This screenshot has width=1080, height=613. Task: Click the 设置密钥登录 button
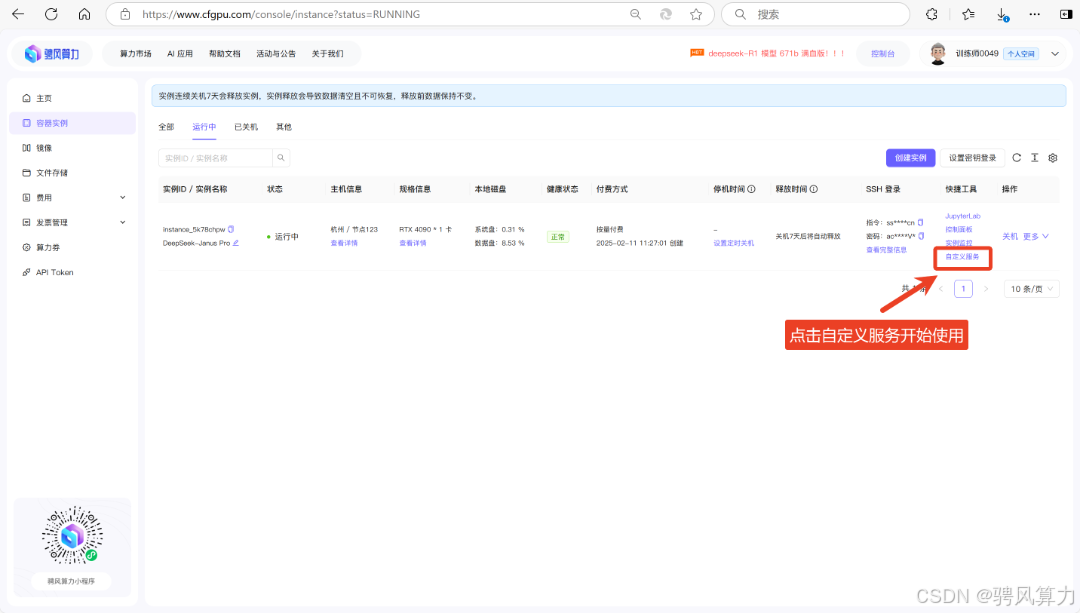point(973,158)
